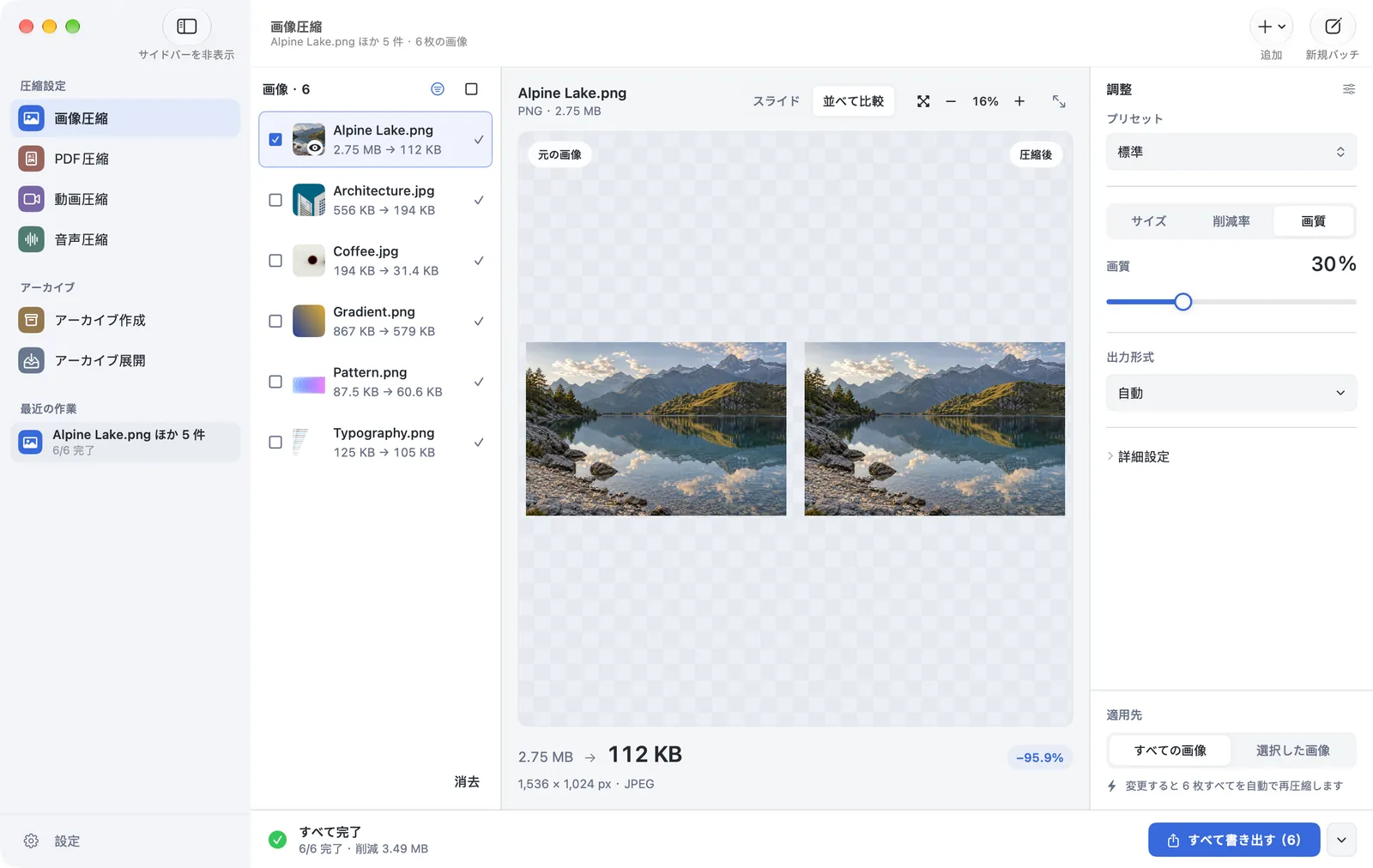Viewport: 1373px width, 868px height.
Task: Hide the sidebar with the toggle icon
Action: point(186,27)
